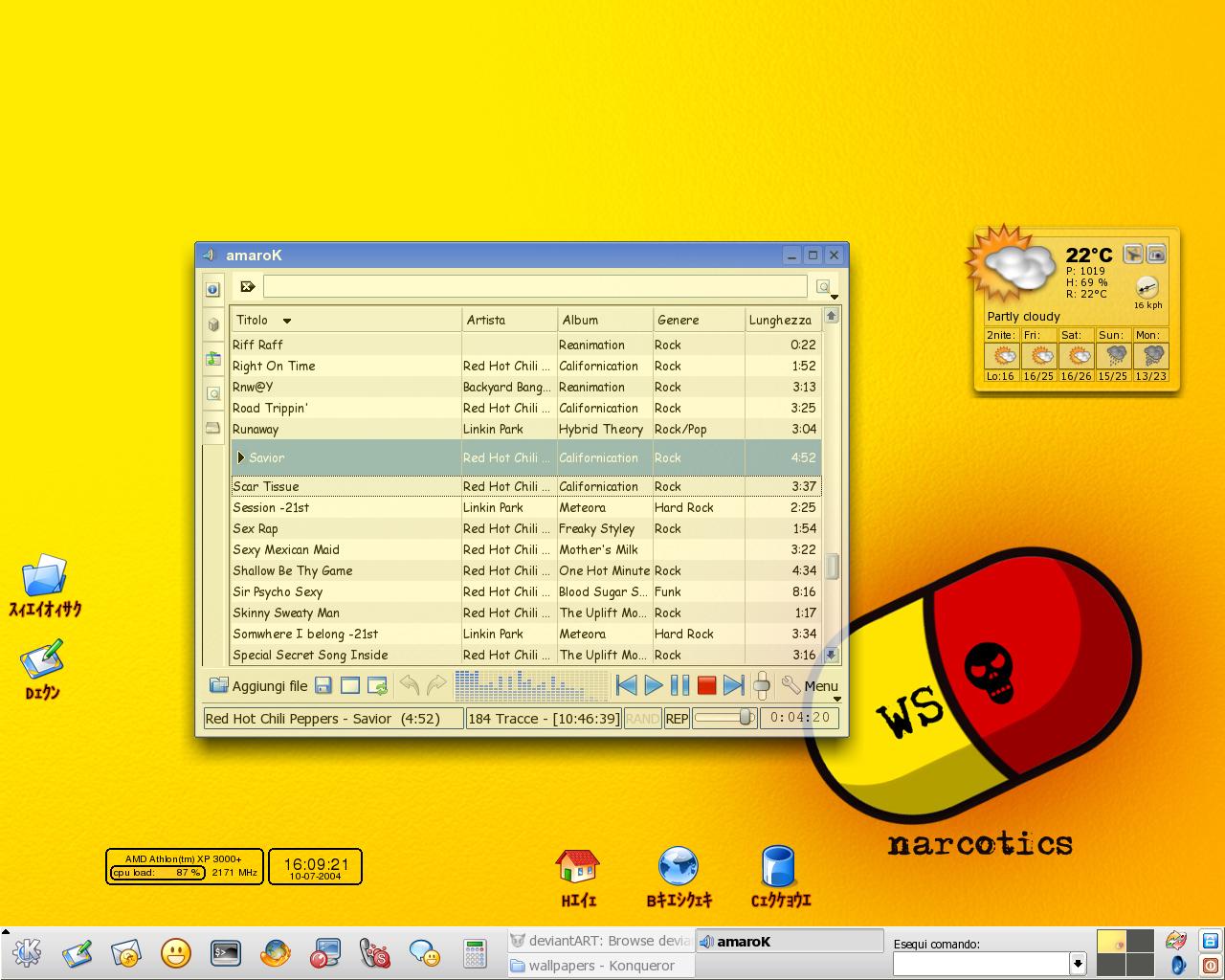Skip to next track
This screenshot has height=980, width=1225.
point(734,685)
